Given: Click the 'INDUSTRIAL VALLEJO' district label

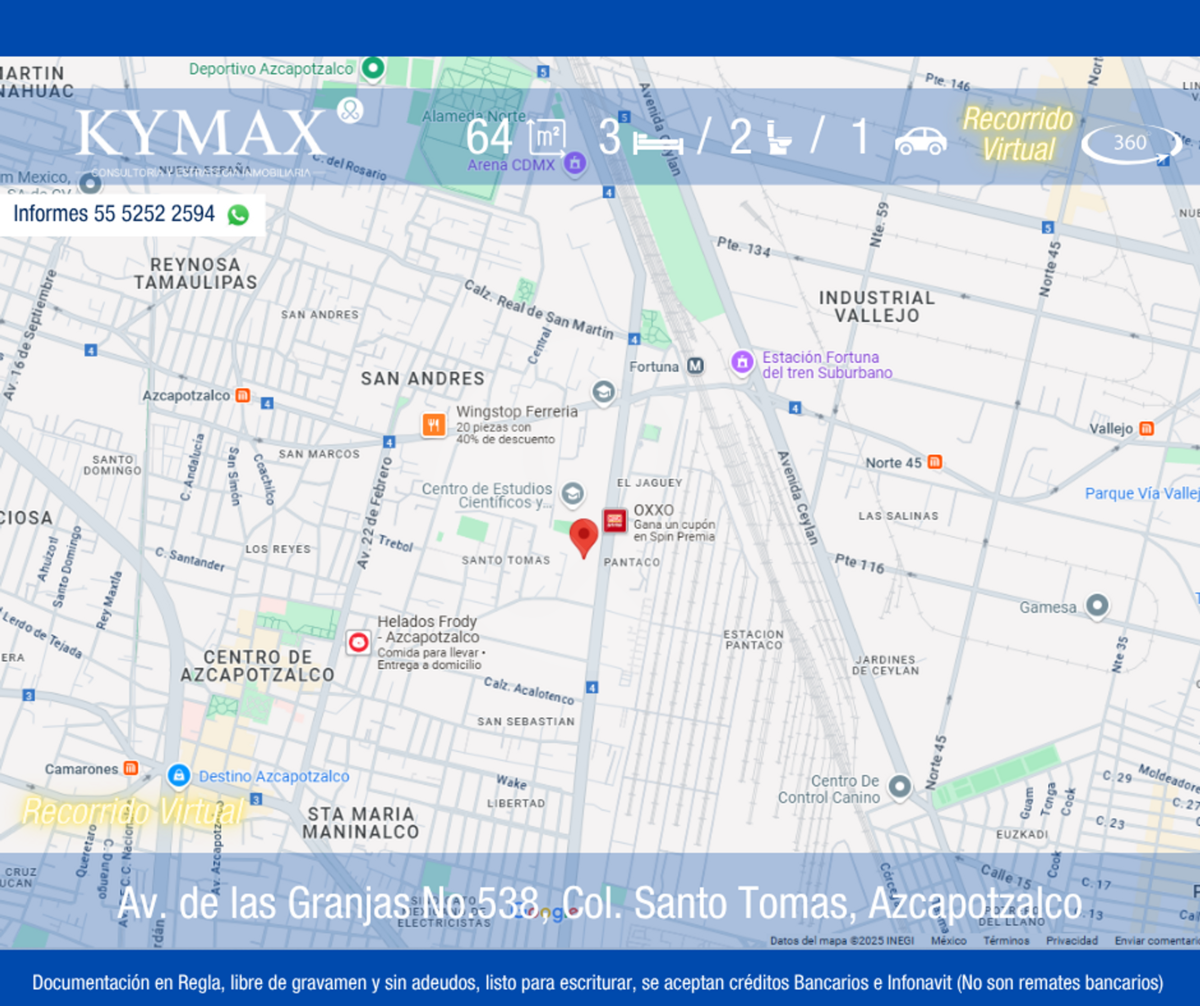Looking at the screenshot, I should [x=877, y=306].
